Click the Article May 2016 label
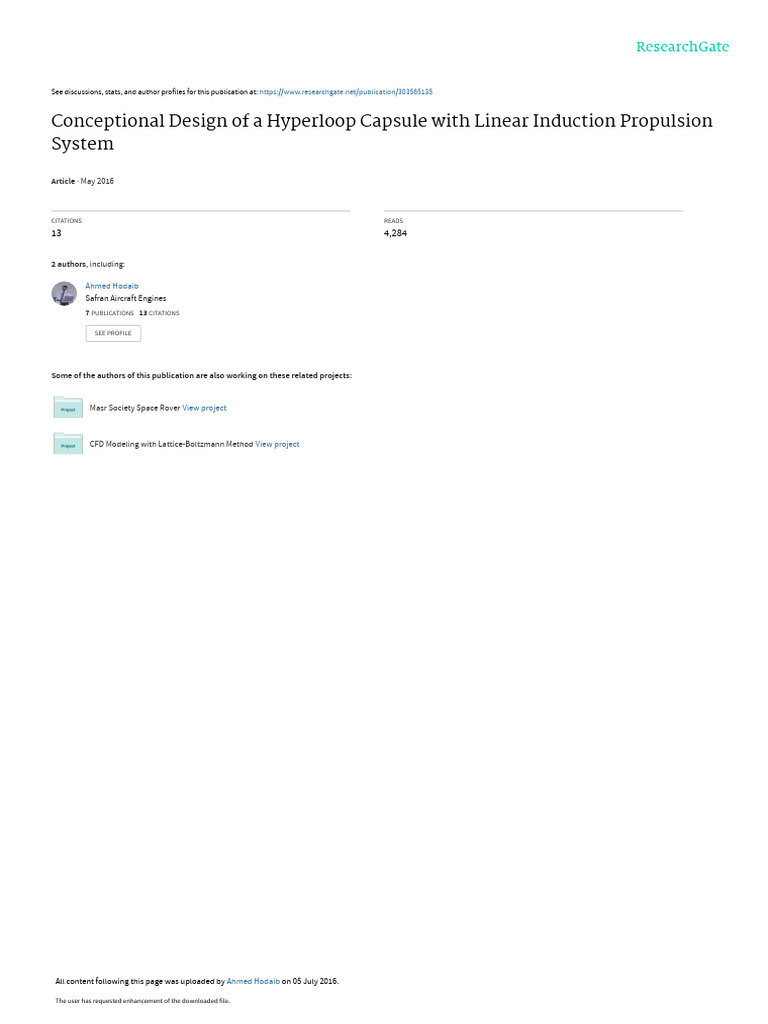 [x=82, y=182]
